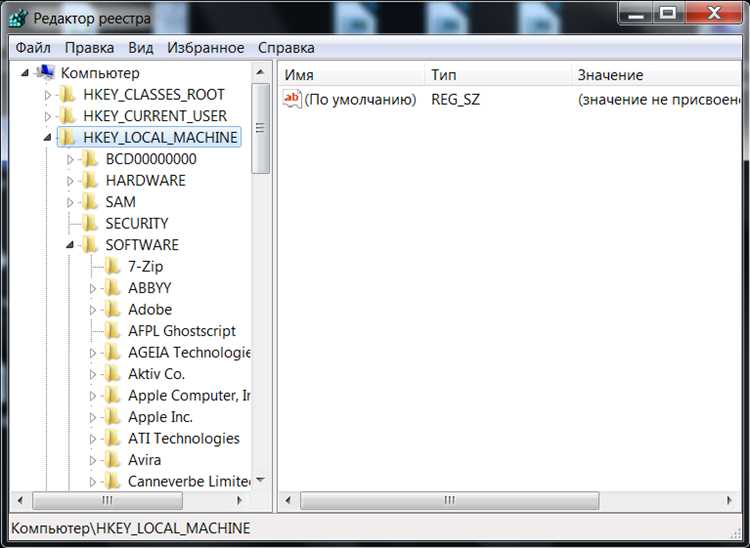Click the tree pane vertical scrollbar down arrow
The height and width of the screenshot is (548, 750).
click(260, 481)
